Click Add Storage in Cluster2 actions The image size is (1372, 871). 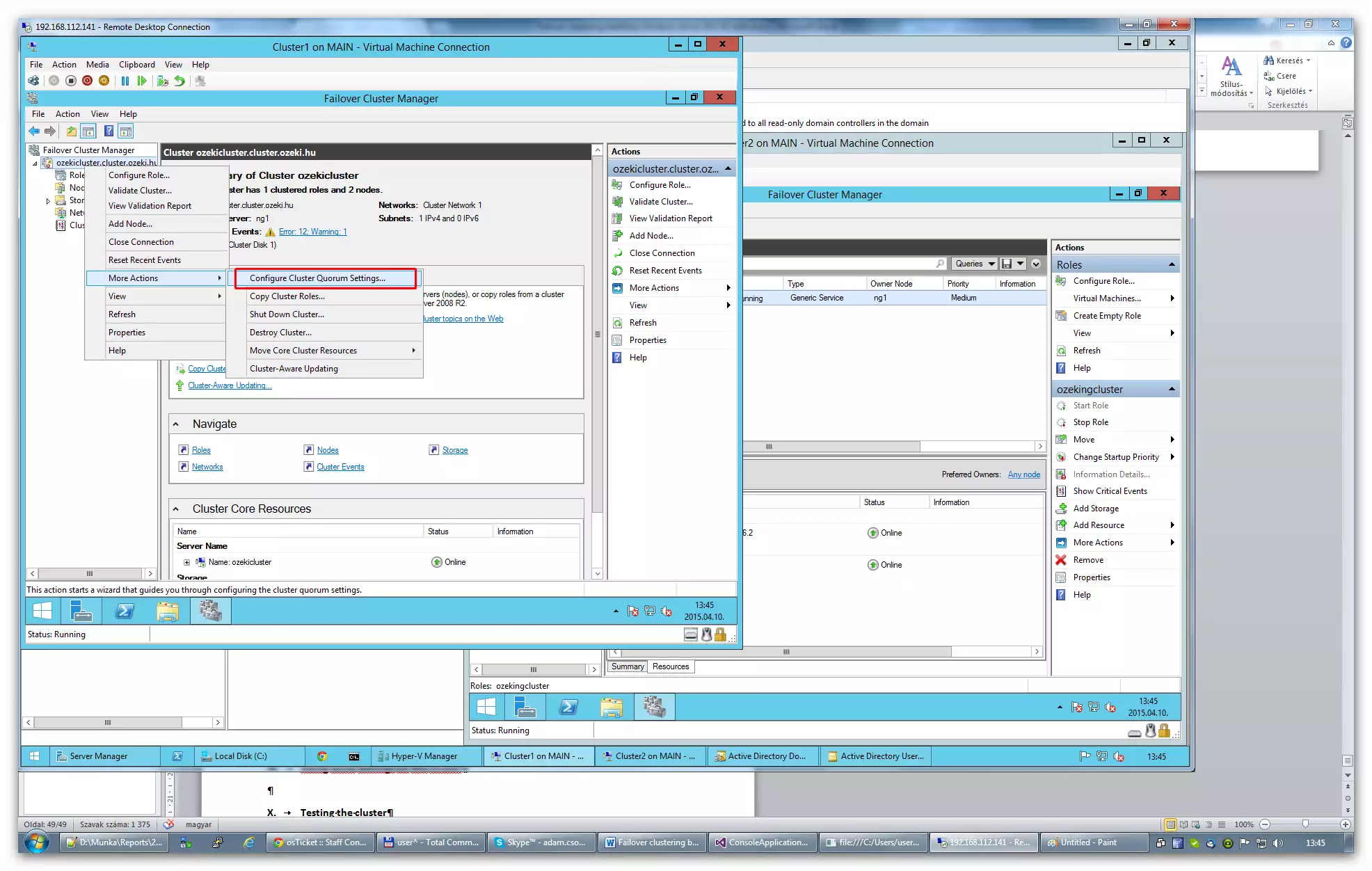click(1096, 509)
